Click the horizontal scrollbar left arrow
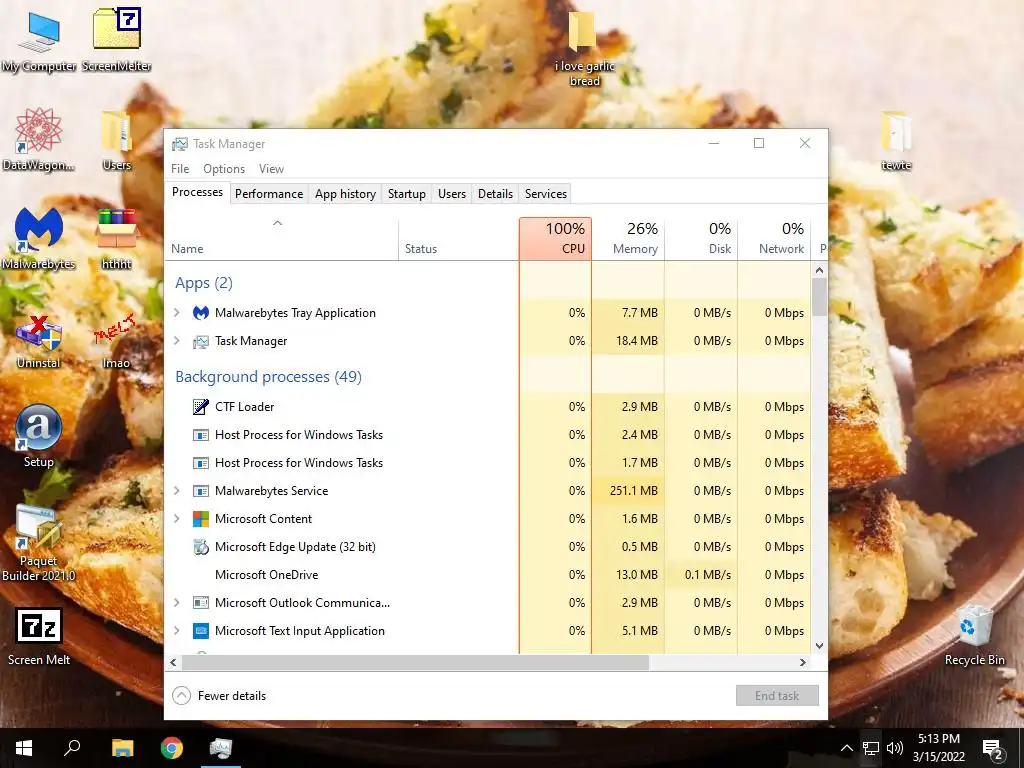 point(173,662)
